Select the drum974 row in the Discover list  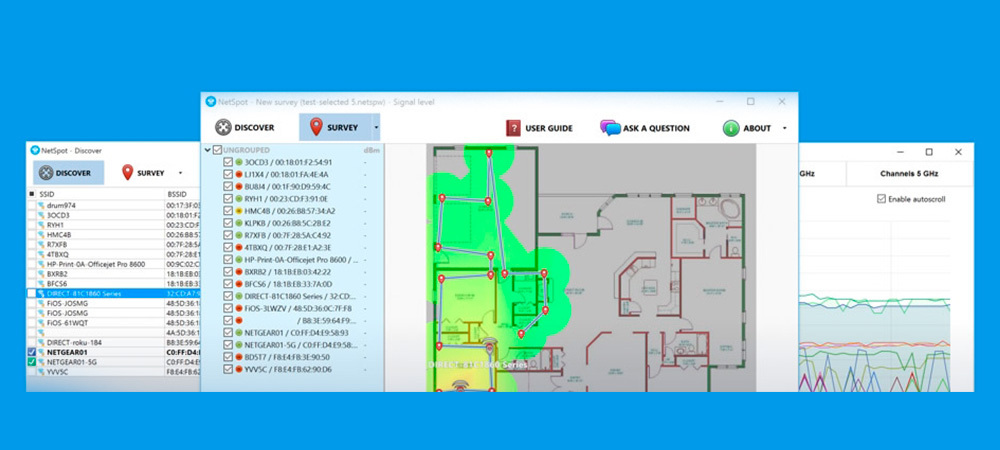(x=114, y=205)
